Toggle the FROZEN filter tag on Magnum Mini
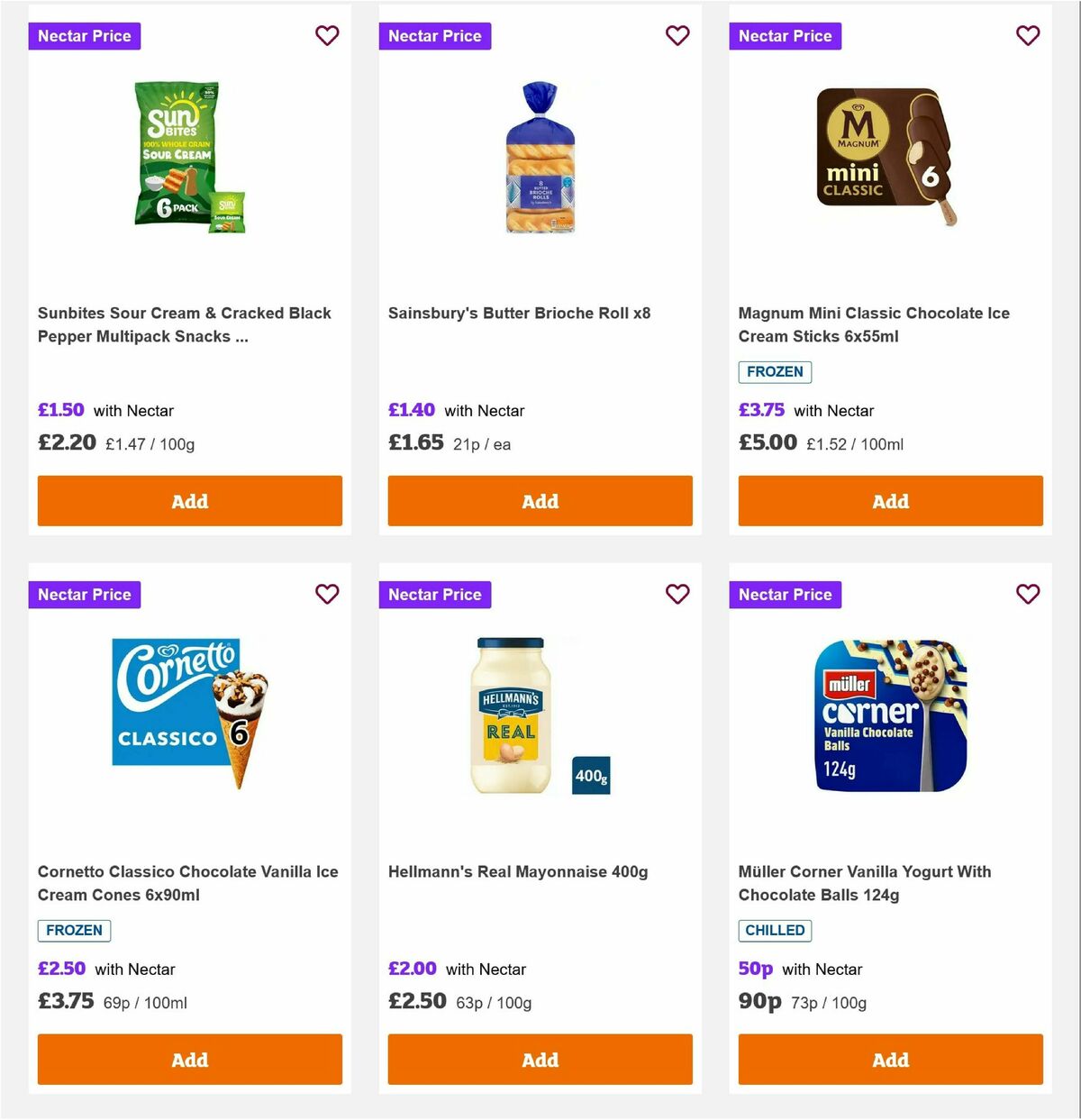 [x=775, y=371]
